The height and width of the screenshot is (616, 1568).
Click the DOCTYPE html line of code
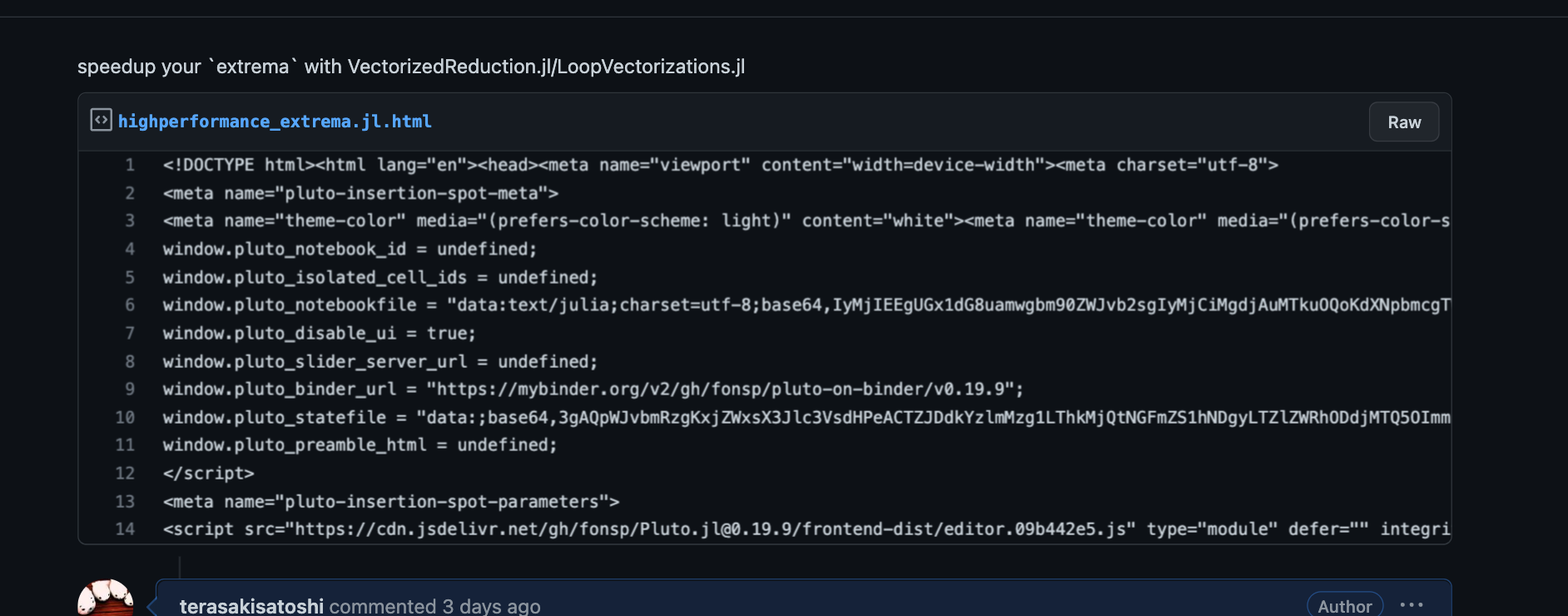pyautogui.click(x=720, y=165)
